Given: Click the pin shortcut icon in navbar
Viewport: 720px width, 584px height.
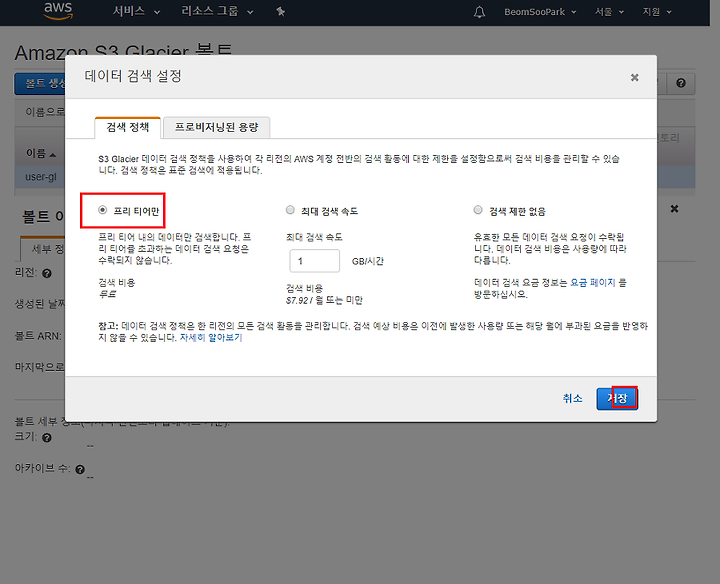Looking at the screenshot, I should click(281, 11).
